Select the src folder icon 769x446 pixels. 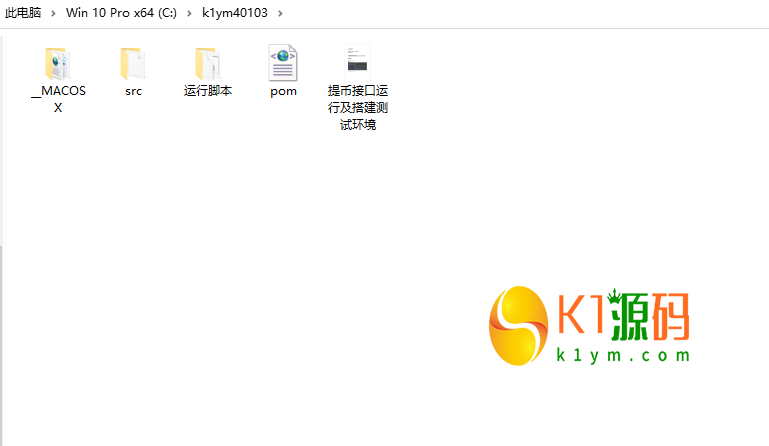coord(133,64)
